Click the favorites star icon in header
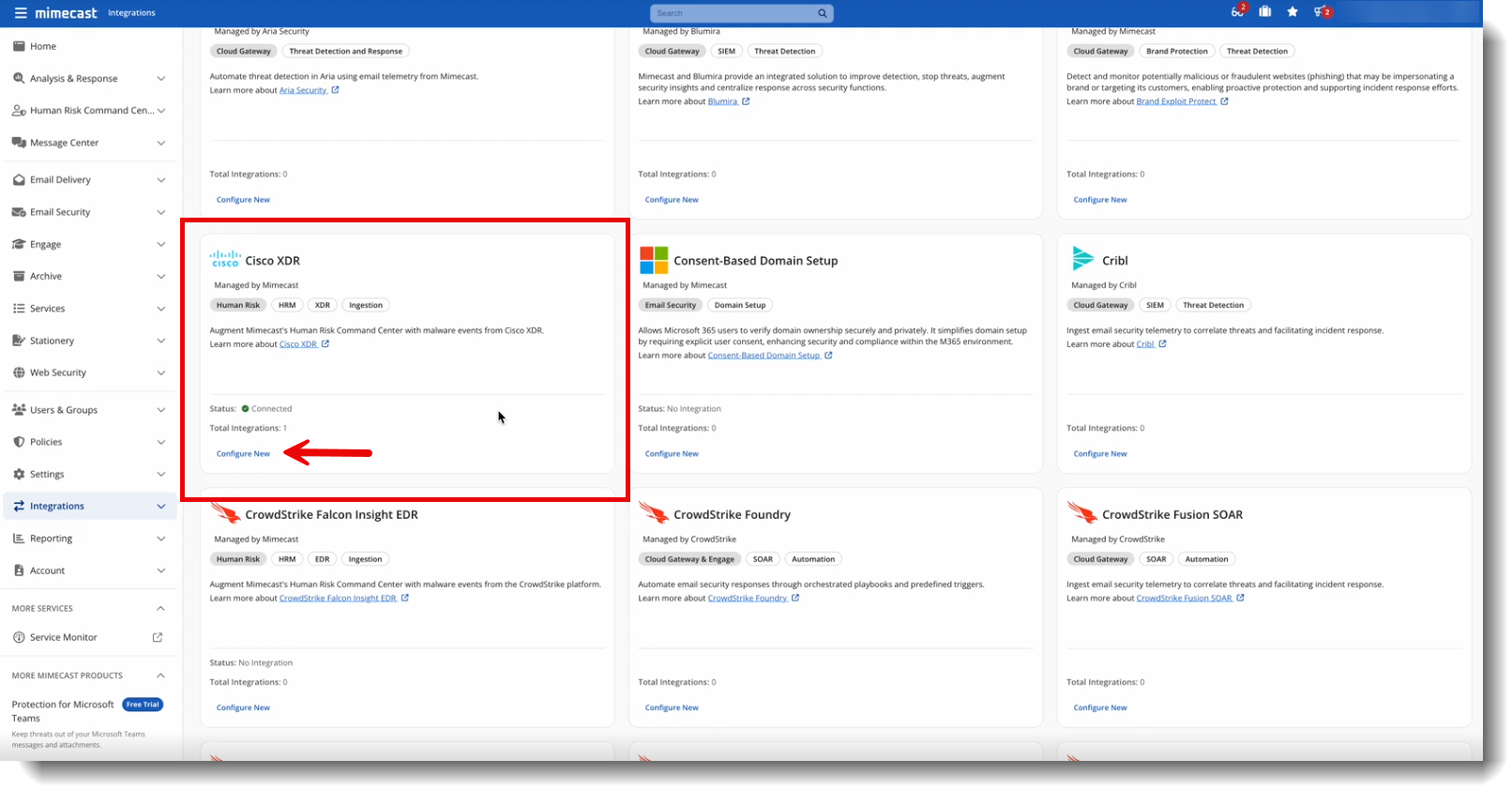Screen dimensions: 1512x790 1293,12
